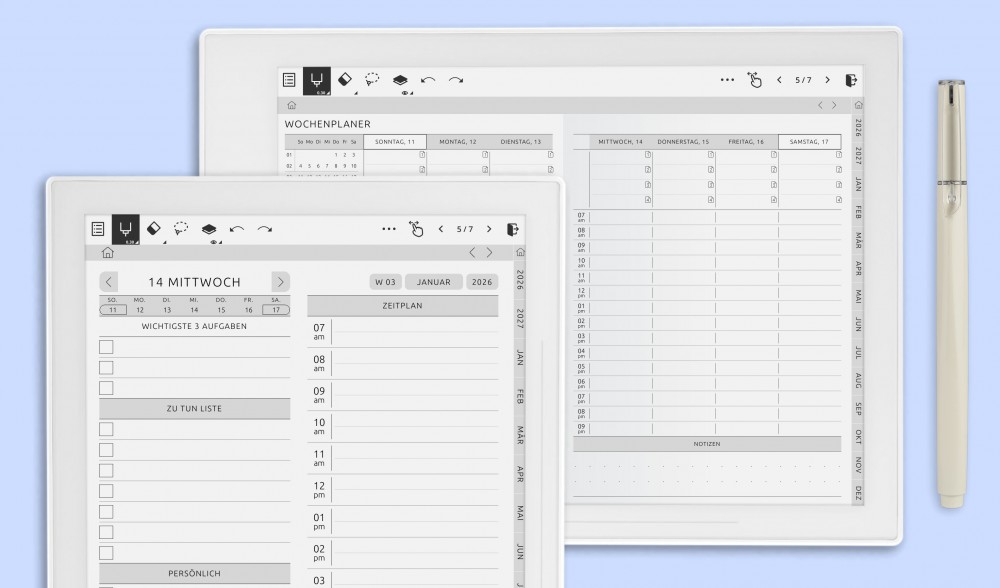Open the Eraser tool
Image resolution: width=1000 pixels, height=588 pixels.
click(154, 228)
